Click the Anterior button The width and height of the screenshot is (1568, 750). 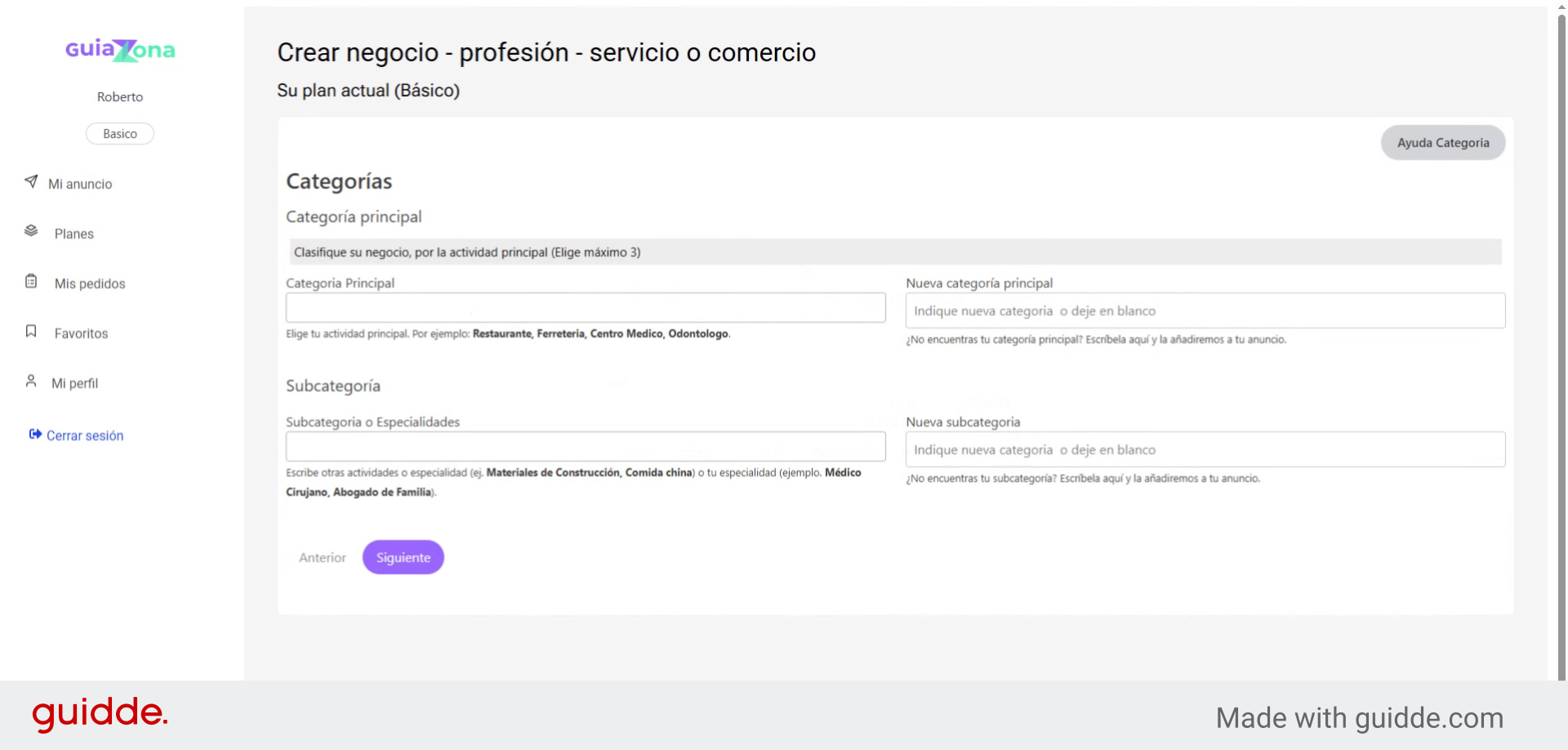[323, 557]
